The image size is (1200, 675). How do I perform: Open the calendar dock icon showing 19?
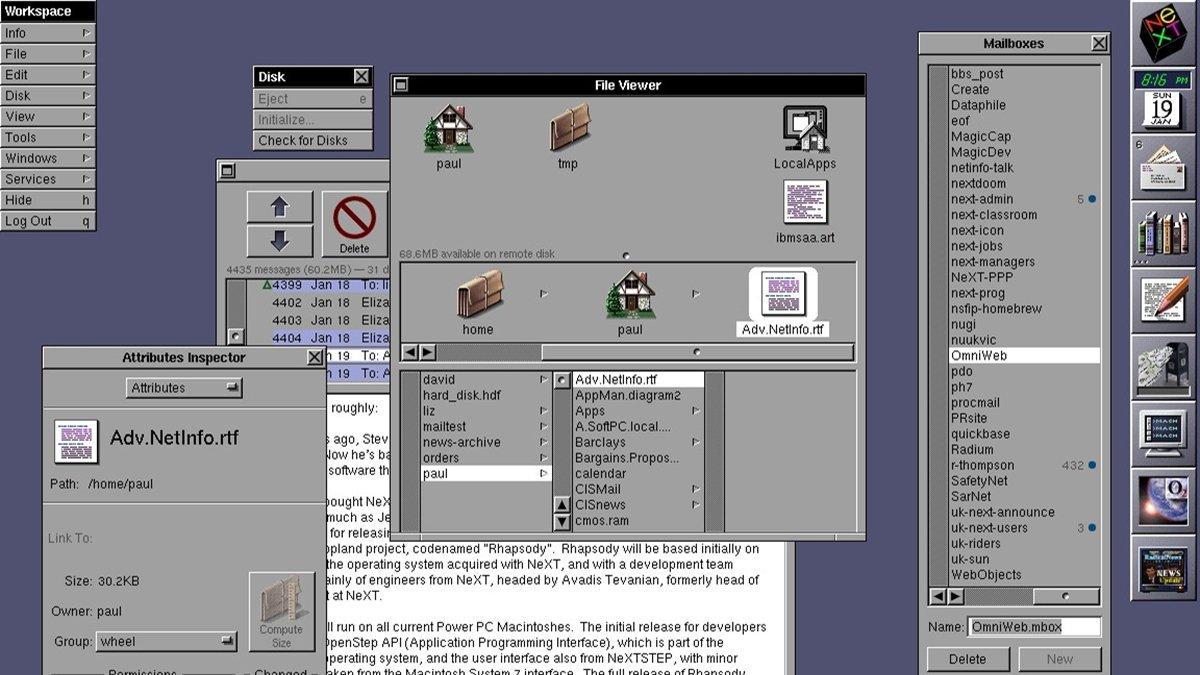coord(1162,110)
